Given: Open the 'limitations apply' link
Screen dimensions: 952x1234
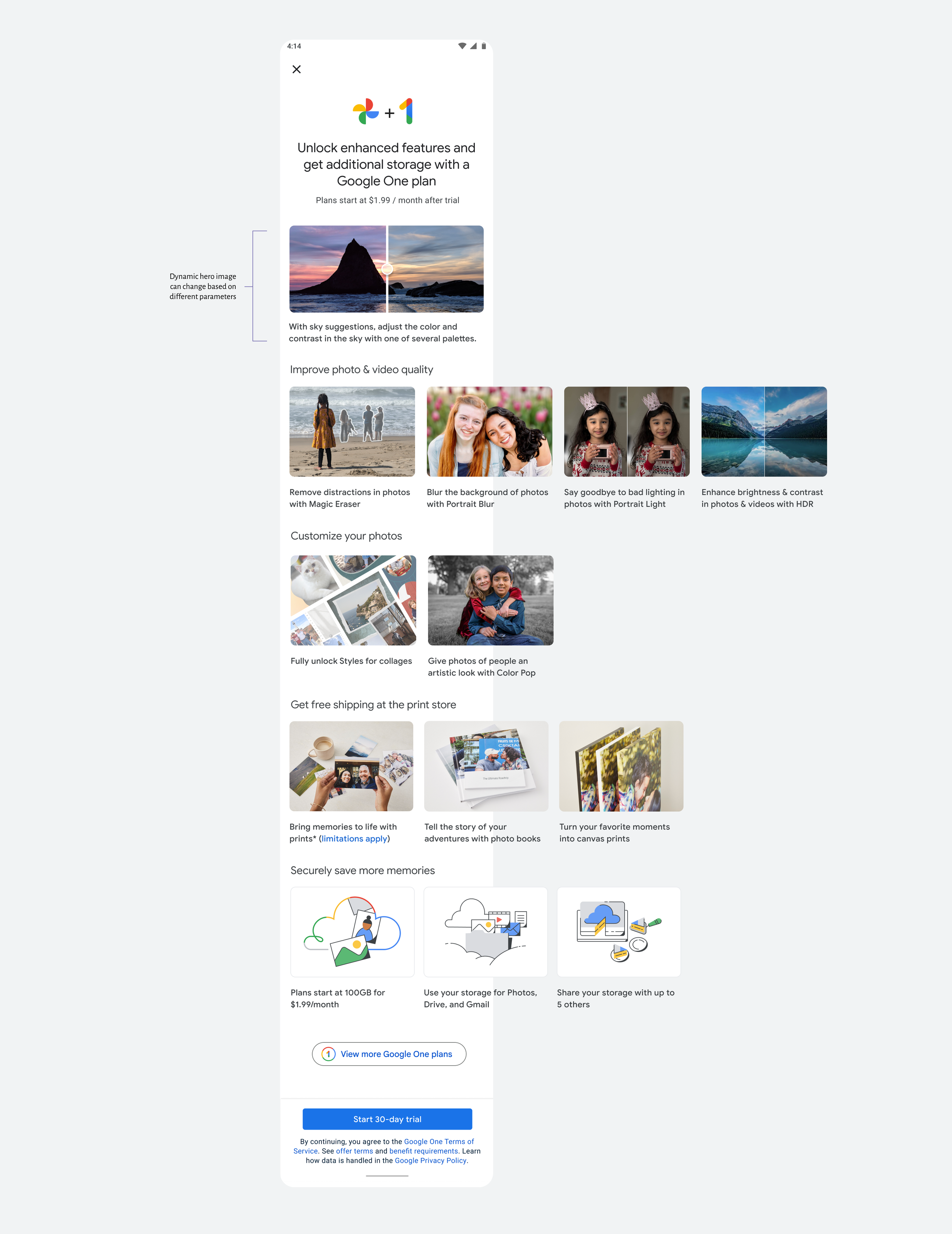Looking at the screenshot, I should click(354, 839).
